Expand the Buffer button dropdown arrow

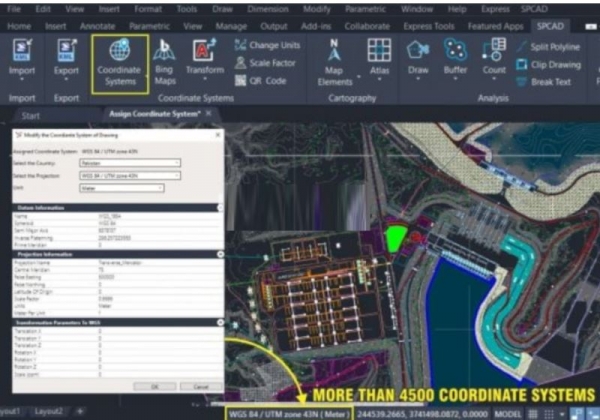point(455,79)
